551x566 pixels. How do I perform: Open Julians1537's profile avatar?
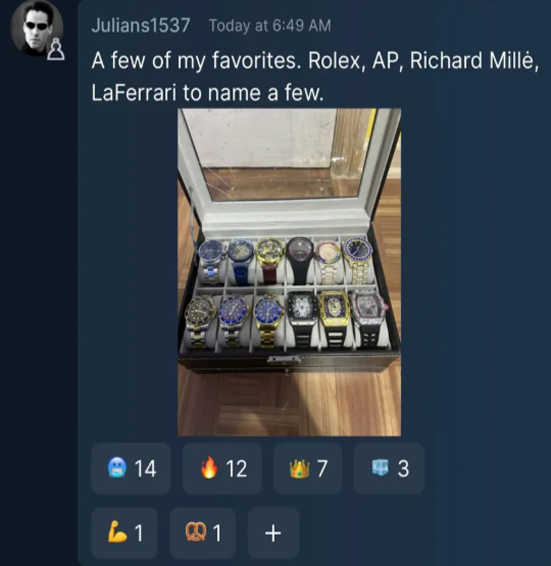coord(37,28)
